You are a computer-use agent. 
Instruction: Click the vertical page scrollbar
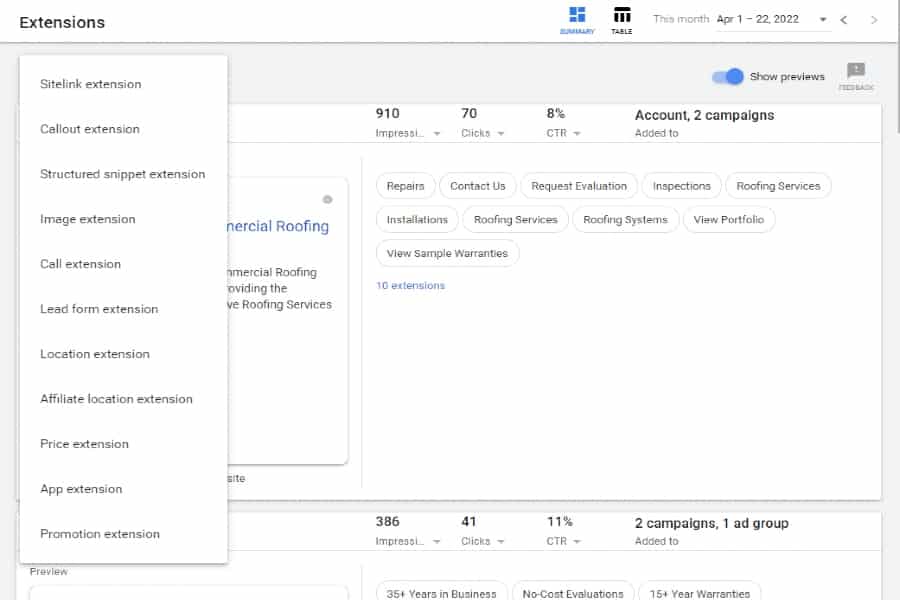(898, 67)
